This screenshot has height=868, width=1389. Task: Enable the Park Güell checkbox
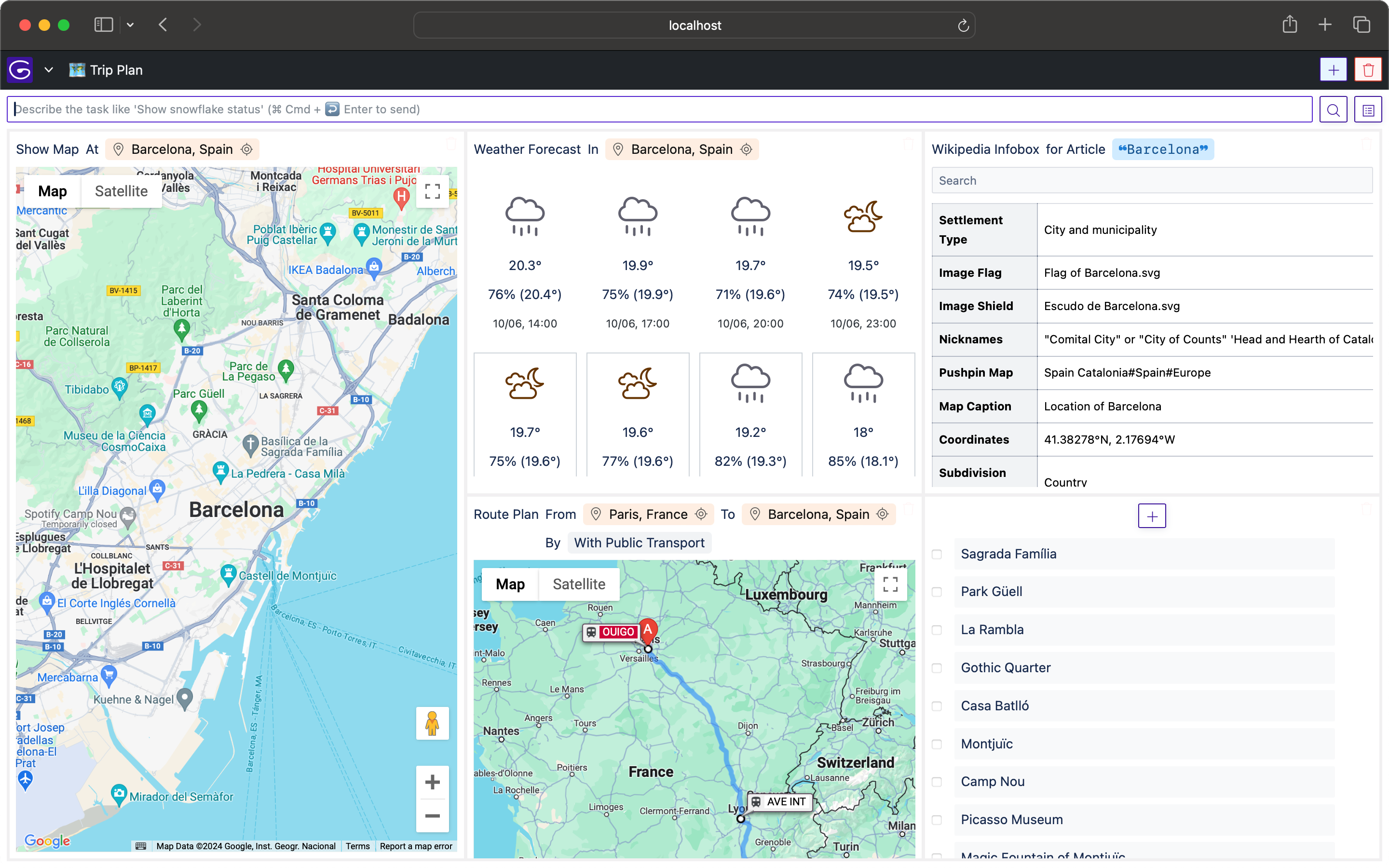[936, 592]
